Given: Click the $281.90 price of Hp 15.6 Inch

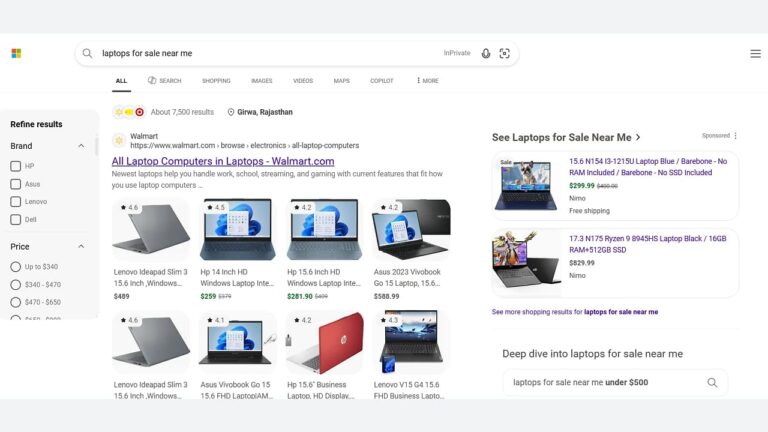Looking at the screenshot, I should click(x=300, y=296).
